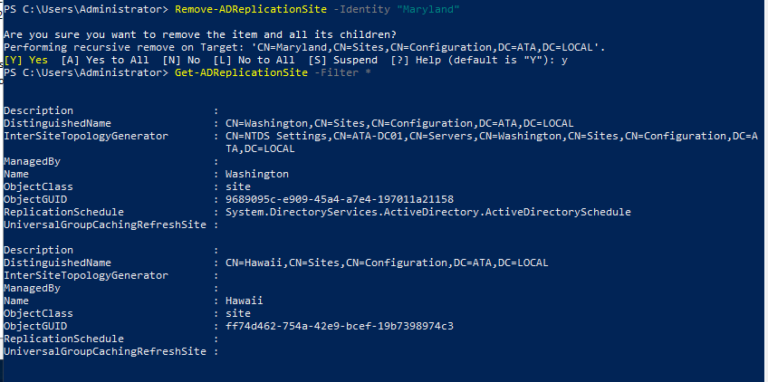Click the -Identity parameter text
Viewport: 768px width, 382px height.
click(364, 9)
